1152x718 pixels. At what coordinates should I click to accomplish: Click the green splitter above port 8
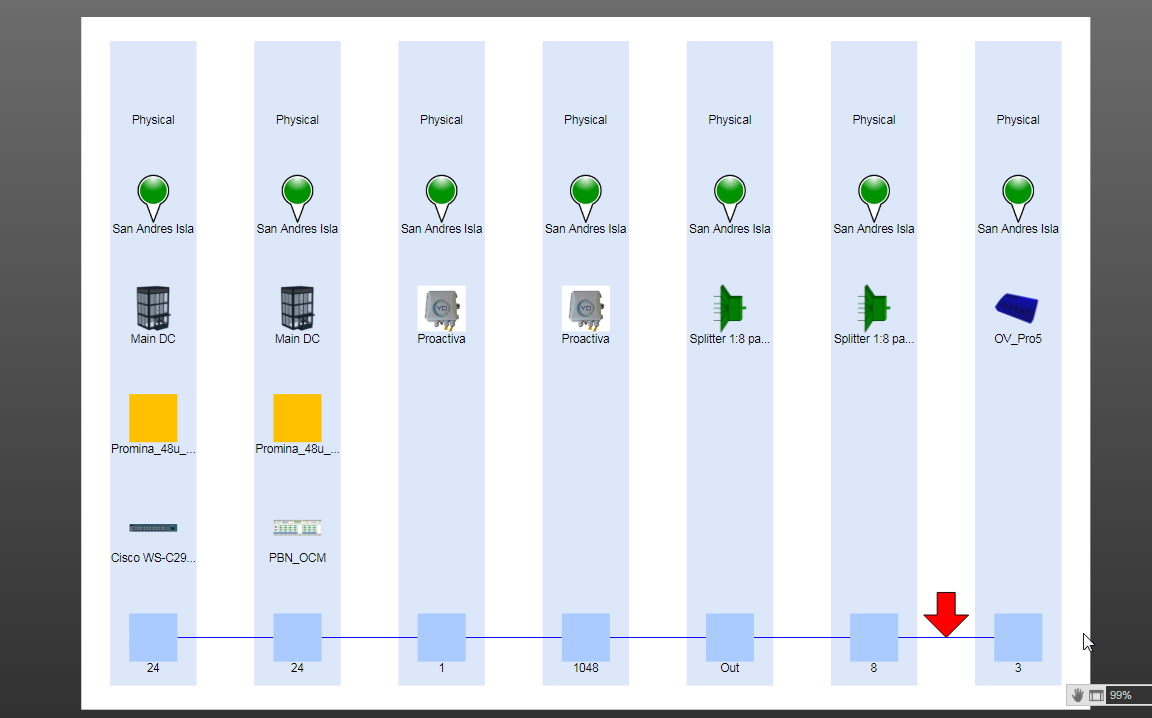(874, 308)
